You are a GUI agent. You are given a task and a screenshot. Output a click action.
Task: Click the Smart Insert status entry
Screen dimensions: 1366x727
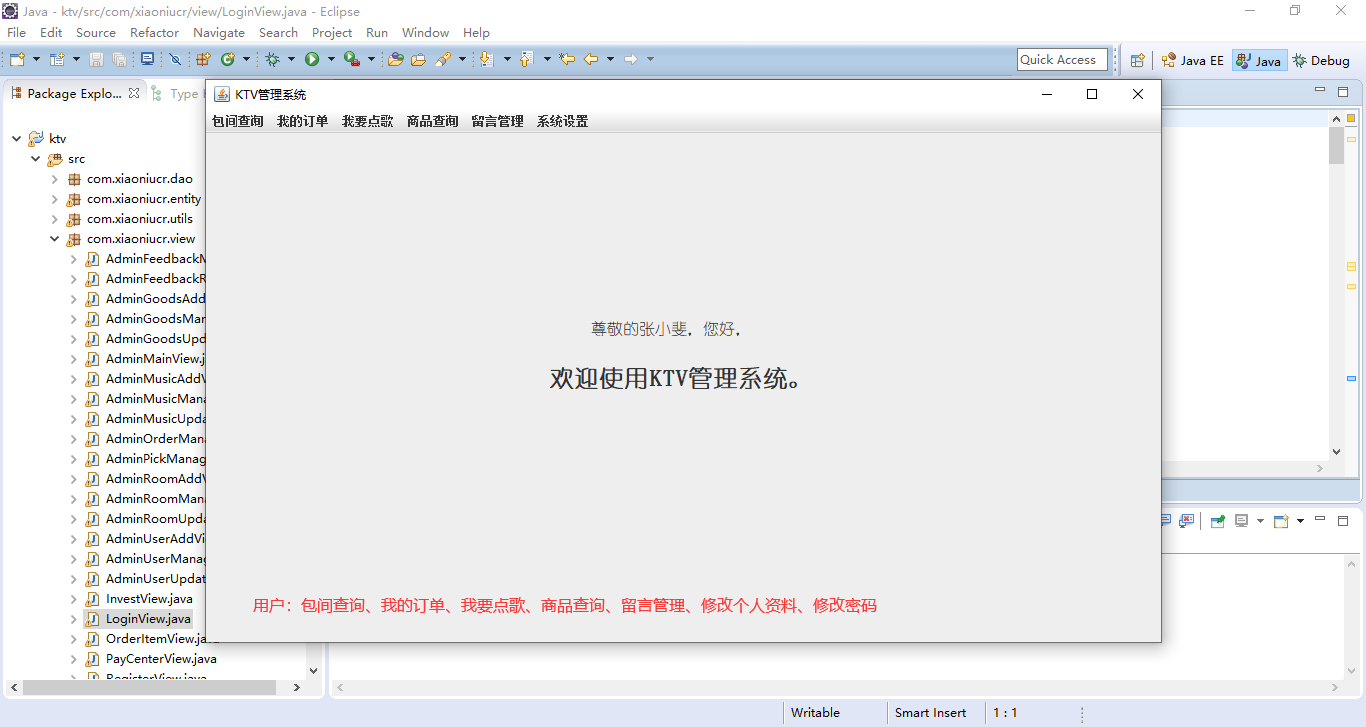tap(931, 713)
